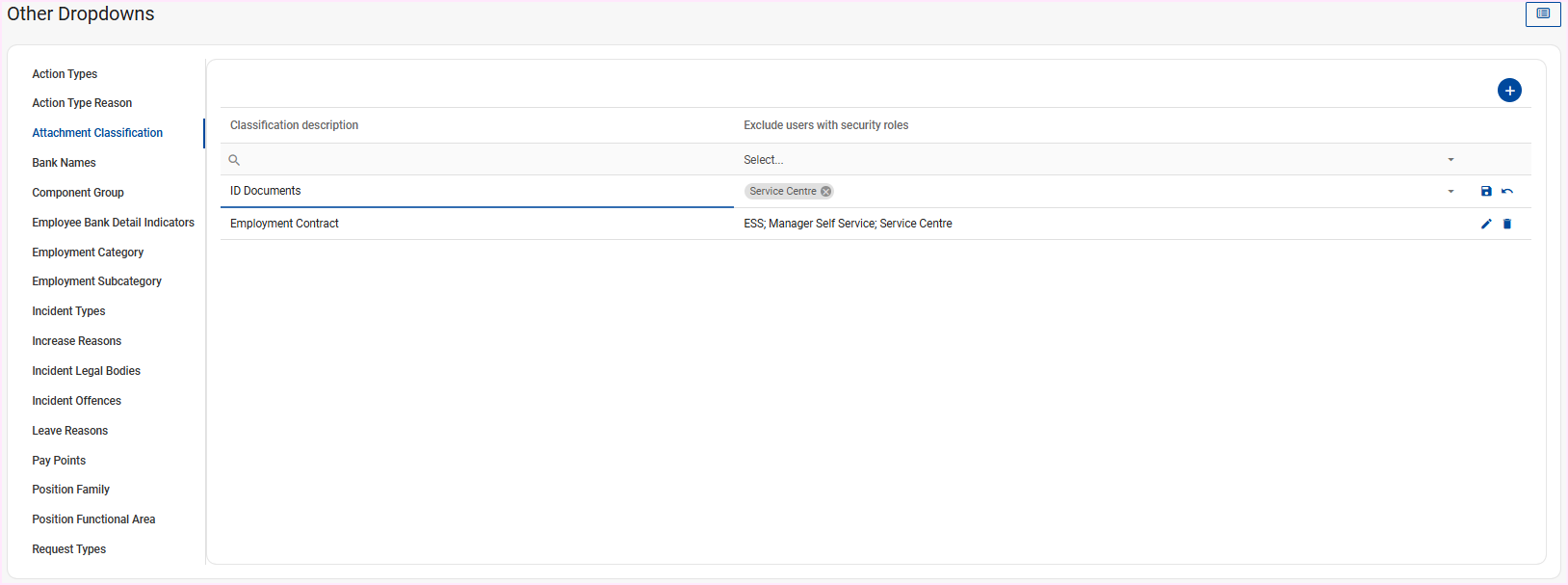Select Attachment Classification in sidebar
The image size is (1568, 585).
click(97, 133)
